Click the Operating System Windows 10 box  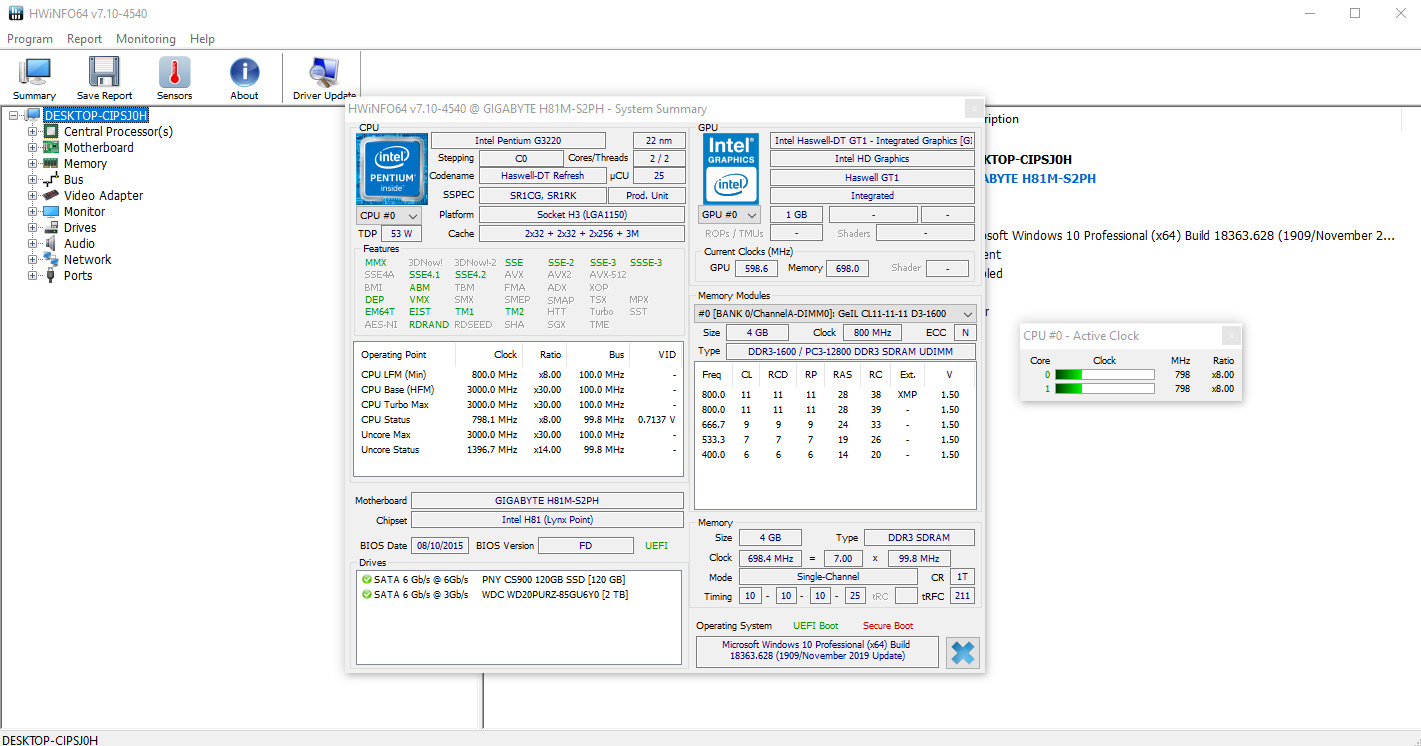[x=817, y=651]
